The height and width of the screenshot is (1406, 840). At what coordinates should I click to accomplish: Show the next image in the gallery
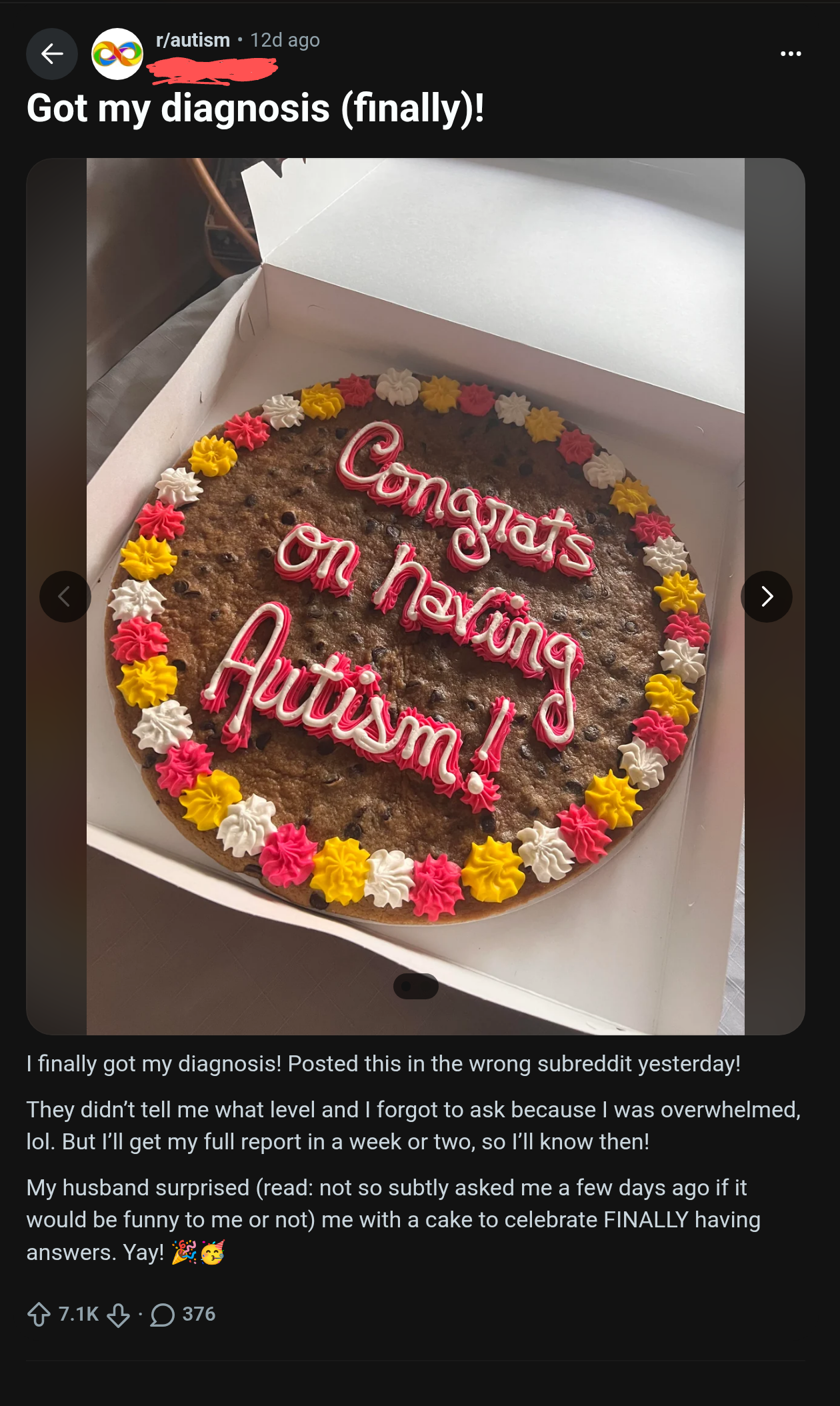[767, 597]
